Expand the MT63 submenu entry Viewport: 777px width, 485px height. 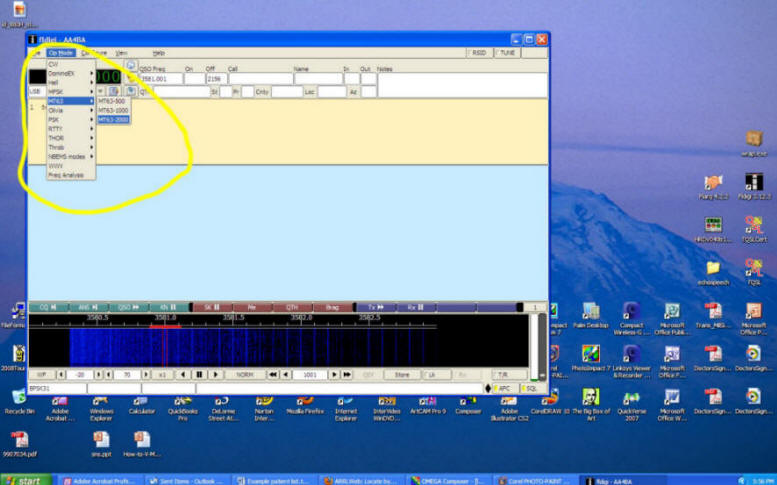[71, 101]
